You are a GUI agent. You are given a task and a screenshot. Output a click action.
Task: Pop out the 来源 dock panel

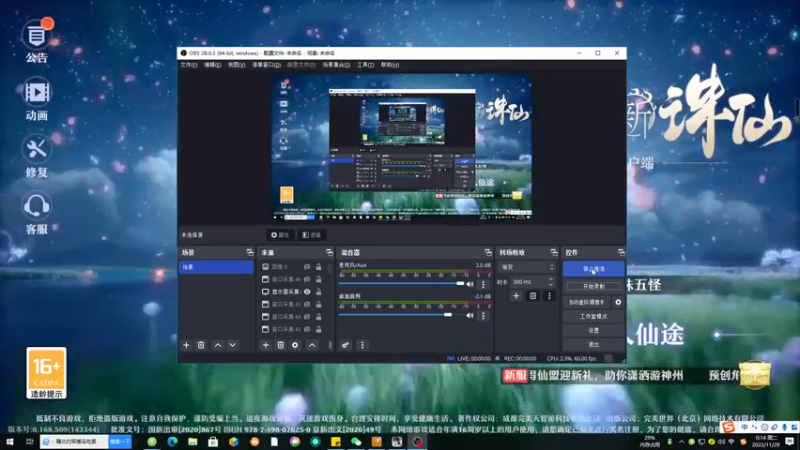click(329, 253)
